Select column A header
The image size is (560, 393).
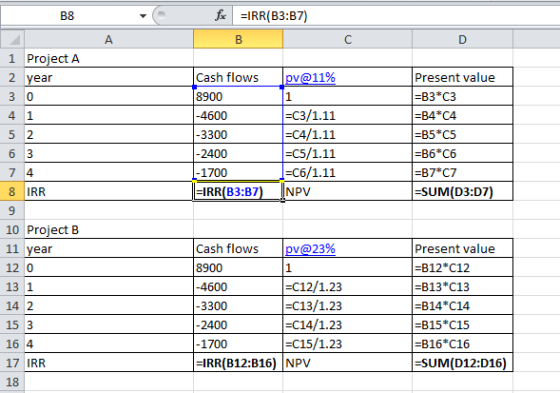click(x=109, y=39)
